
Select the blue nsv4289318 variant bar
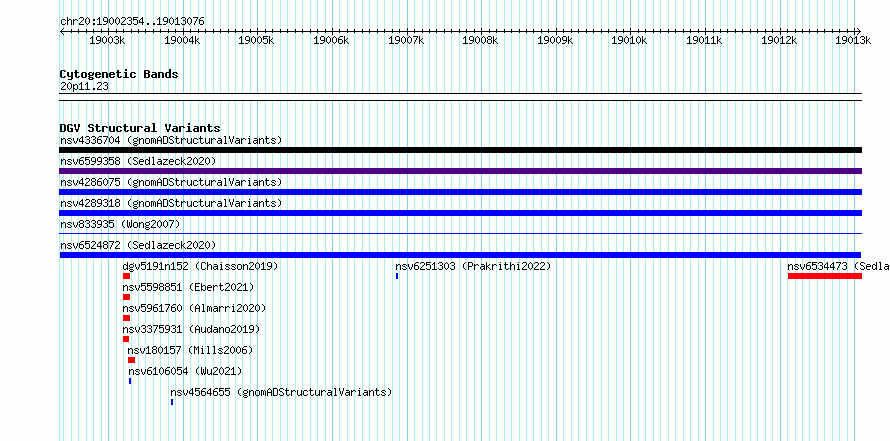tap(460, 213)
